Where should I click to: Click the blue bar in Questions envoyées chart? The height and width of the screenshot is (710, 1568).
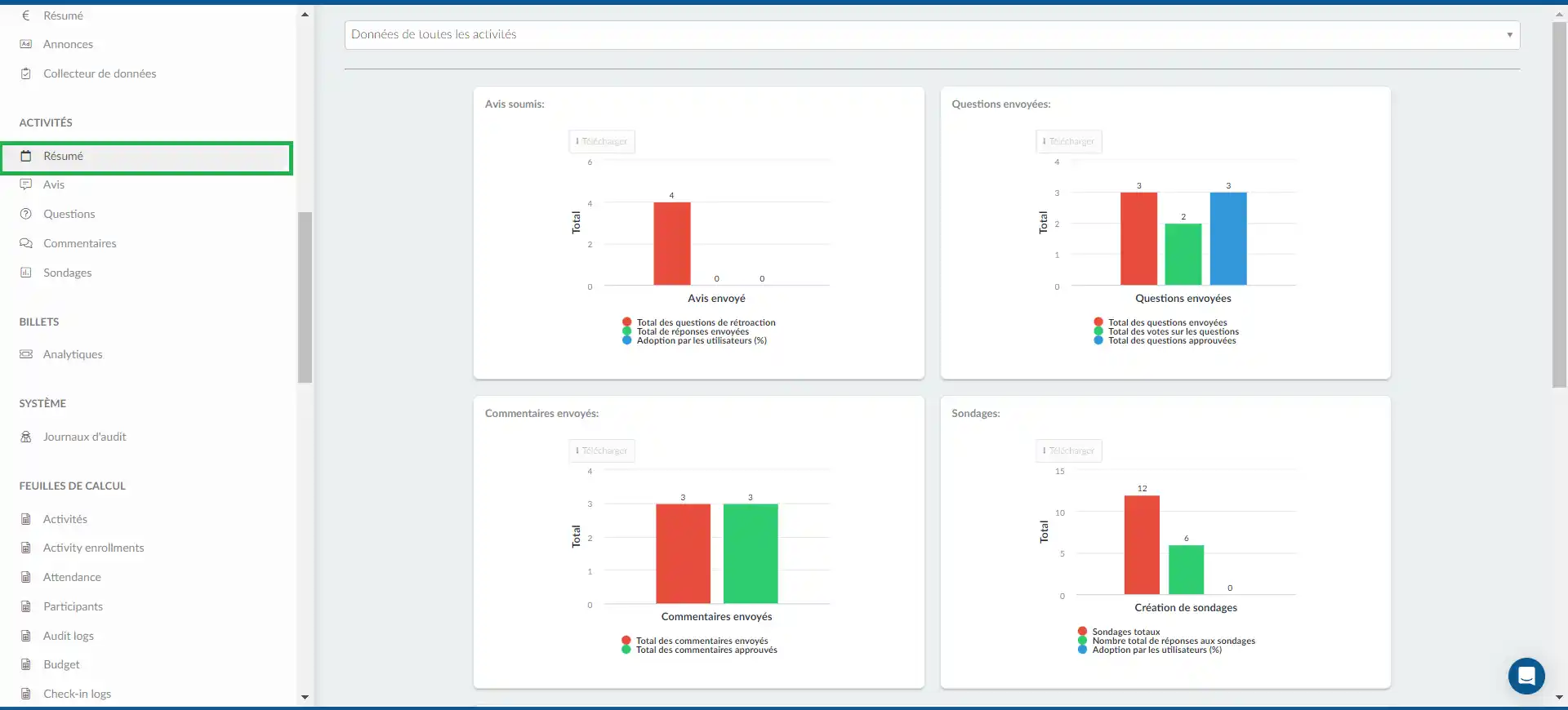[x=1228, y=238]
